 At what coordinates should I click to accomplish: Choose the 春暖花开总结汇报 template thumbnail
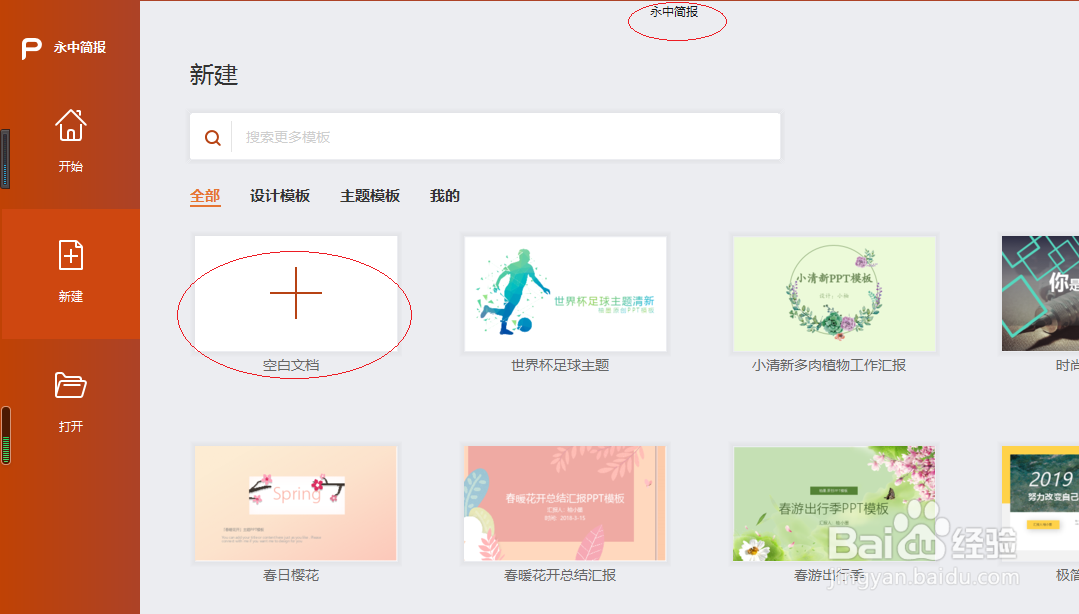coord(566,503)
